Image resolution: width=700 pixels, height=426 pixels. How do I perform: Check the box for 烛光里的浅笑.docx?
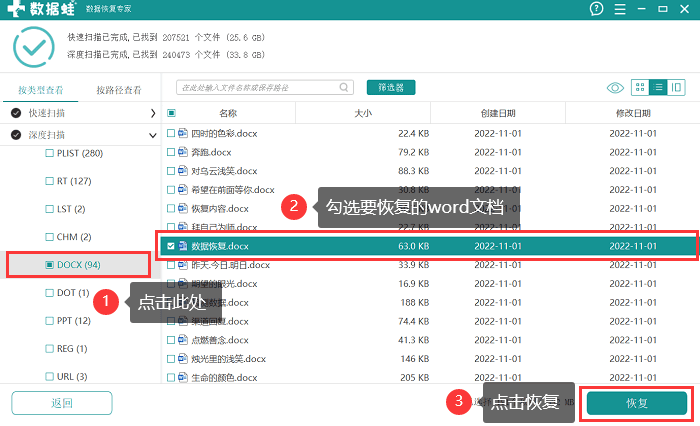point(171,359)
